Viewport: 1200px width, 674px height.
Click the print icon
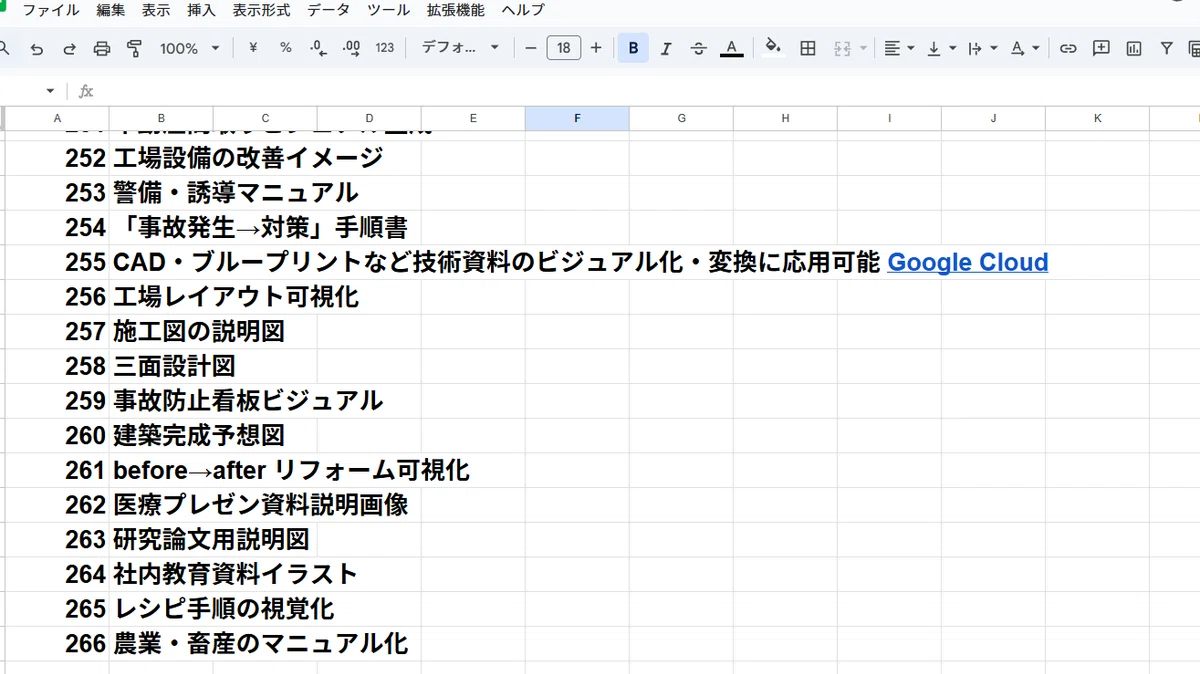point(102,48)
